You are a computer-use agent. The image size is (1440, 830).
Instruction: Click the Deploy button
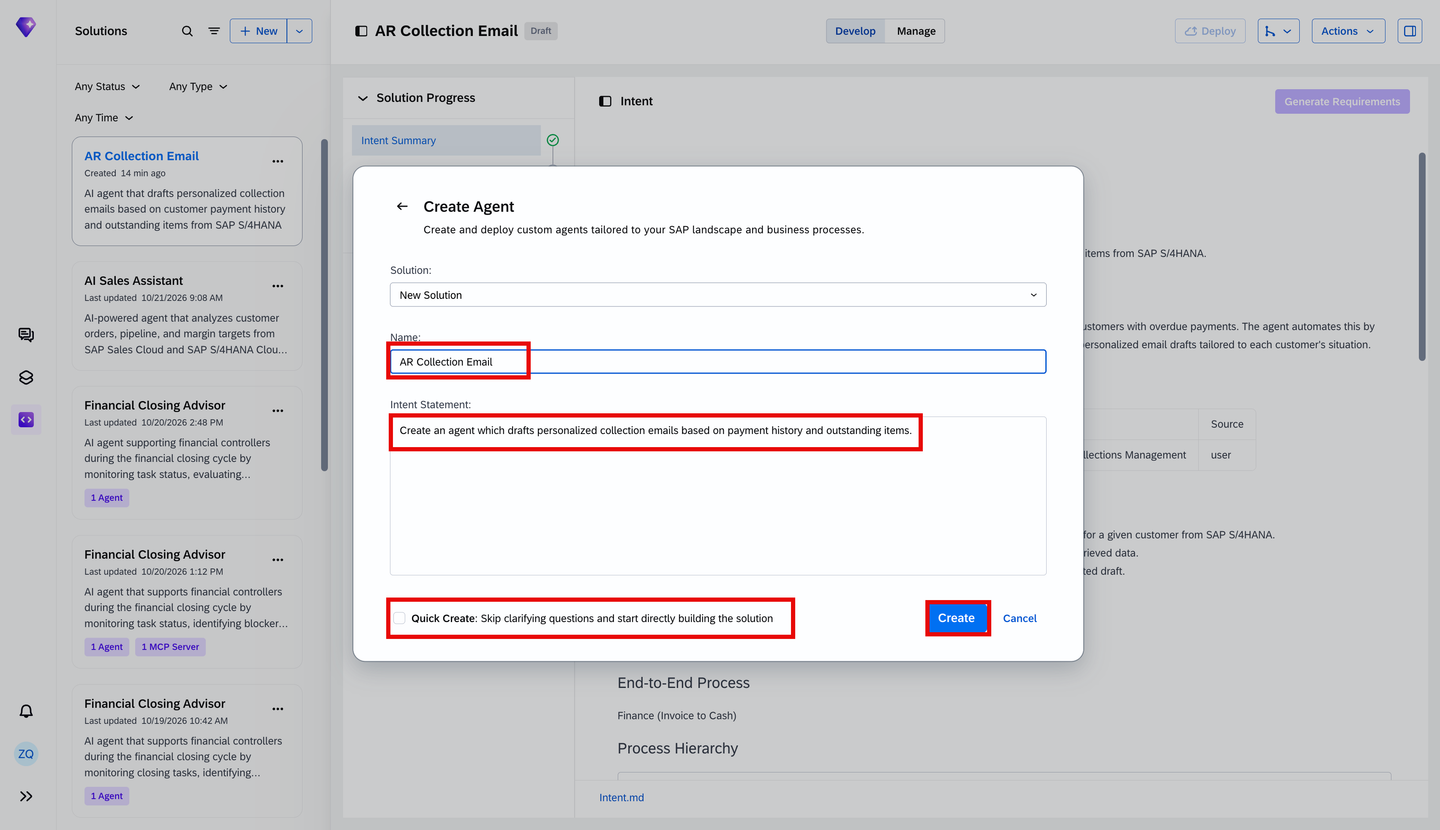(1210, 31)
